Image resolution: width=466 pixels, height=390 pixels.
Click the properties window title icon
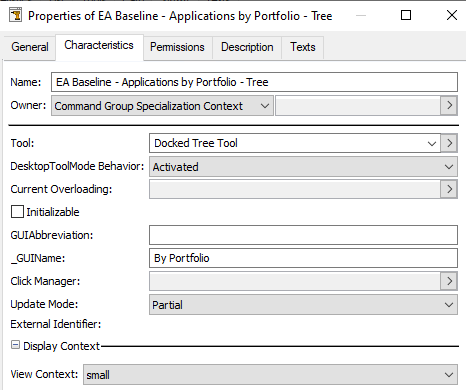pos(15,15)
